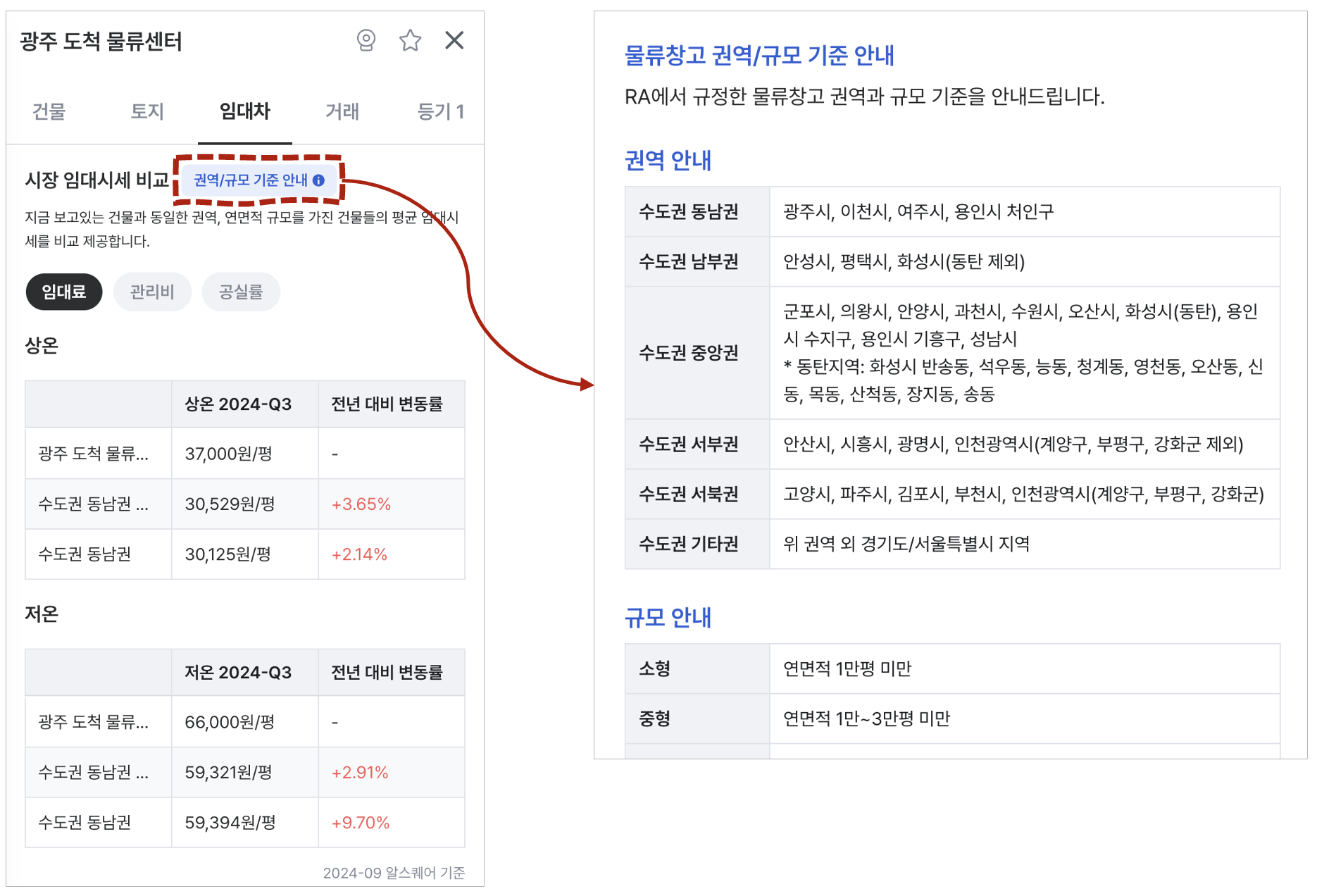The width and height of the screenshot is (1317, 896).
Task: Click the 수도권 남부권 row label
Action: [689, 262]
